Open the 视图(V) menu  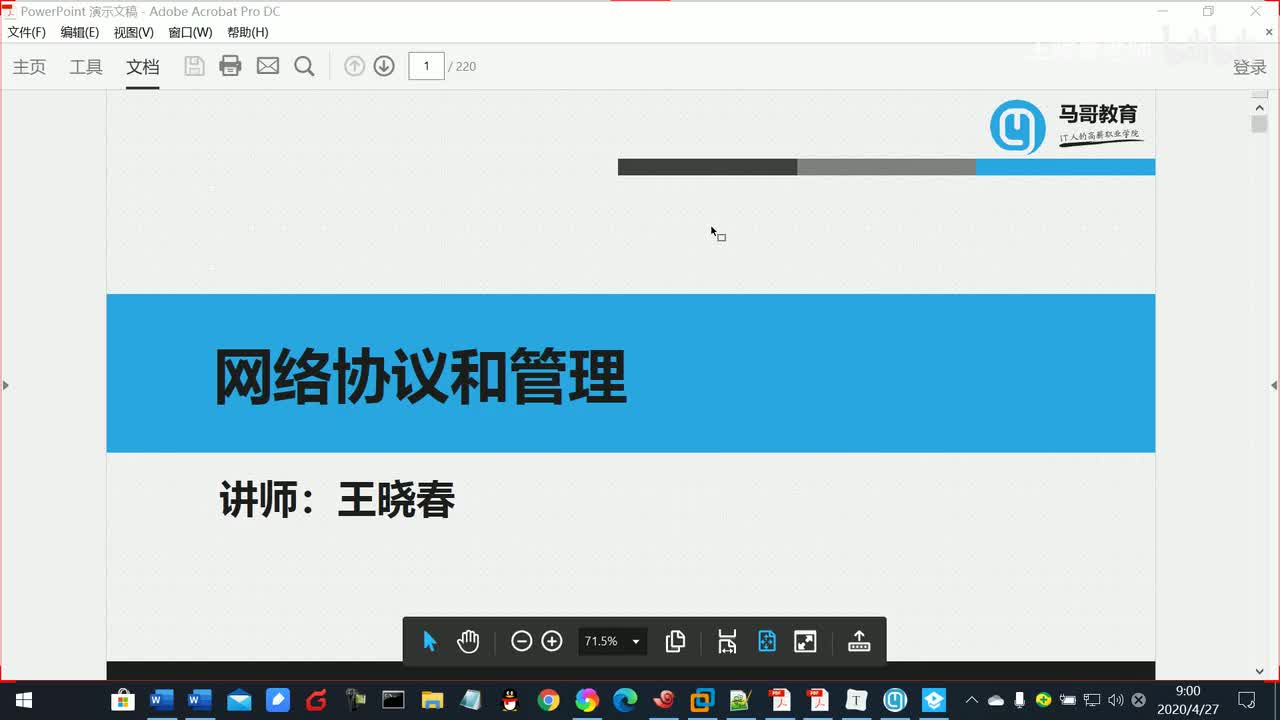point(134,32)
